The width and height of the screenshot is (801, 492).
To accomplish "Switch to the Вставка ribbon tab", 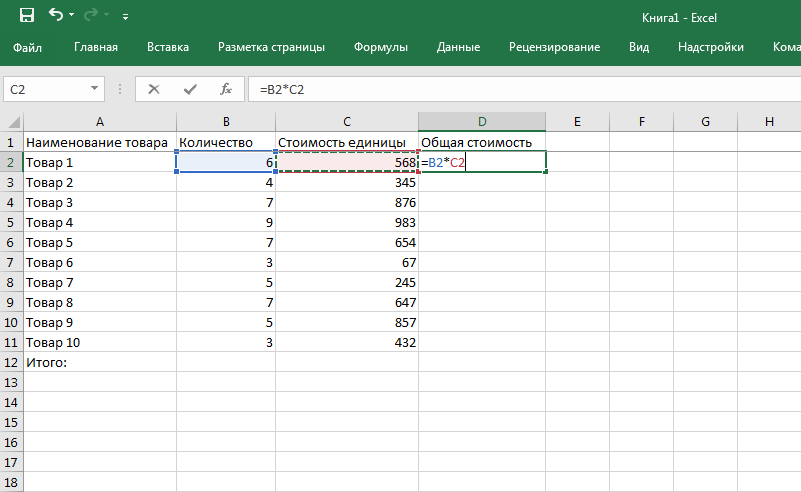I will coord(167,47).
